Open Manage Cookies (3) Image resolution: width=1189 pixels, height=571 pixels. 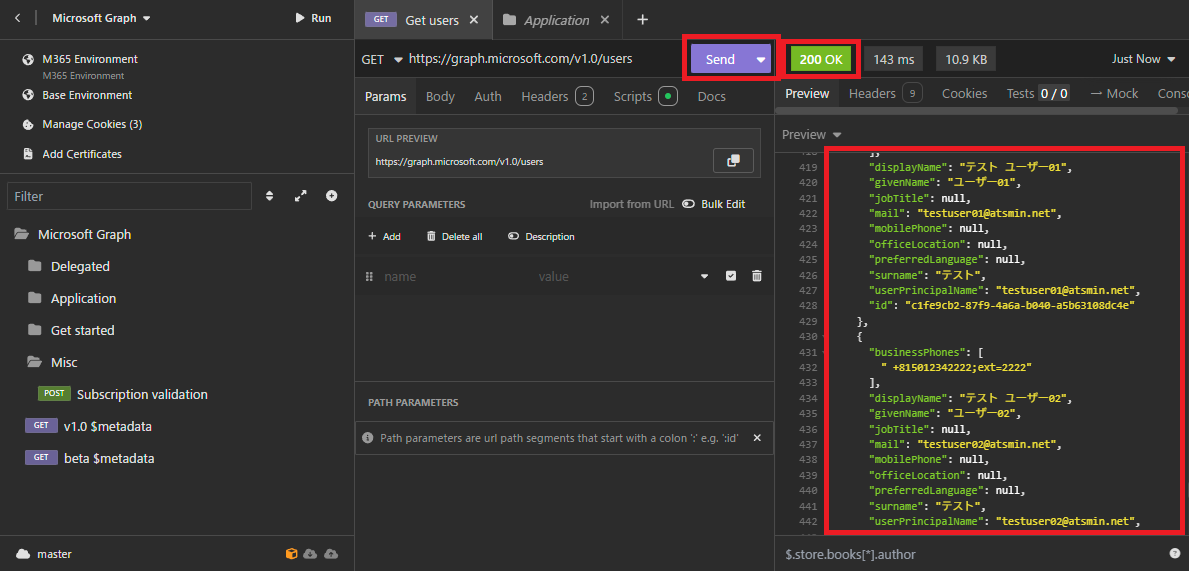coord(92,124)
